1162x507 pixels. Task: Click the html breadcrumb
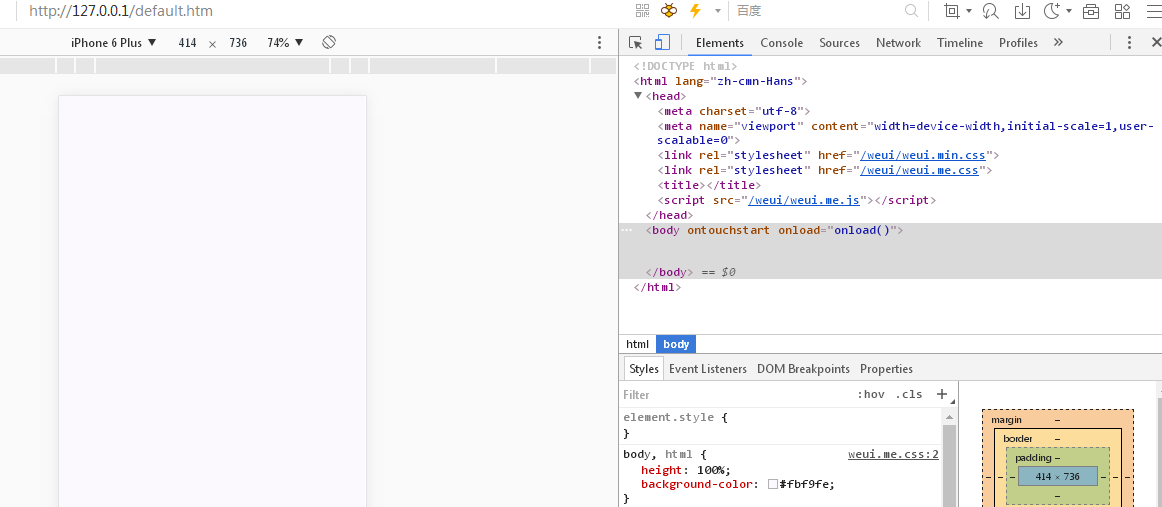637,344
